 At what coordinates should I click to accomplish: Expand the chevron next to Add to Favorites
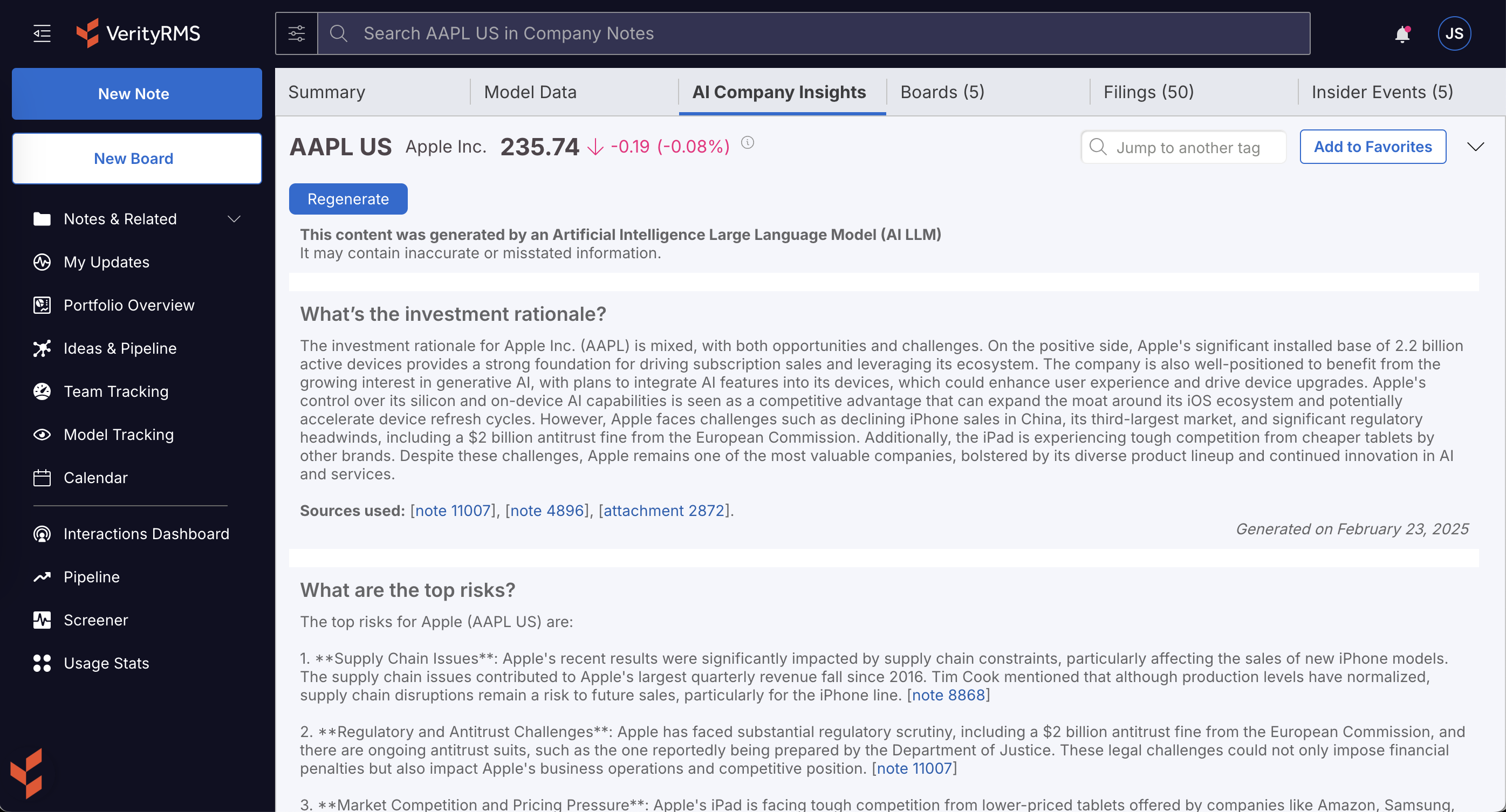(1475, 147)
